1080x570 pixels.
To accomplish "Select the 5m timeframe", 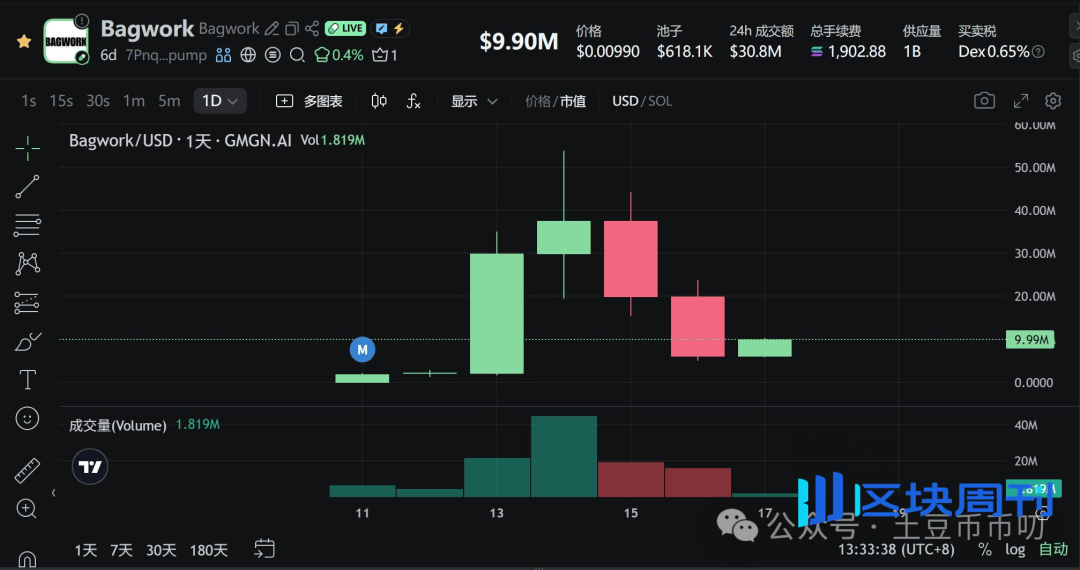I will (x=169, y=101).
